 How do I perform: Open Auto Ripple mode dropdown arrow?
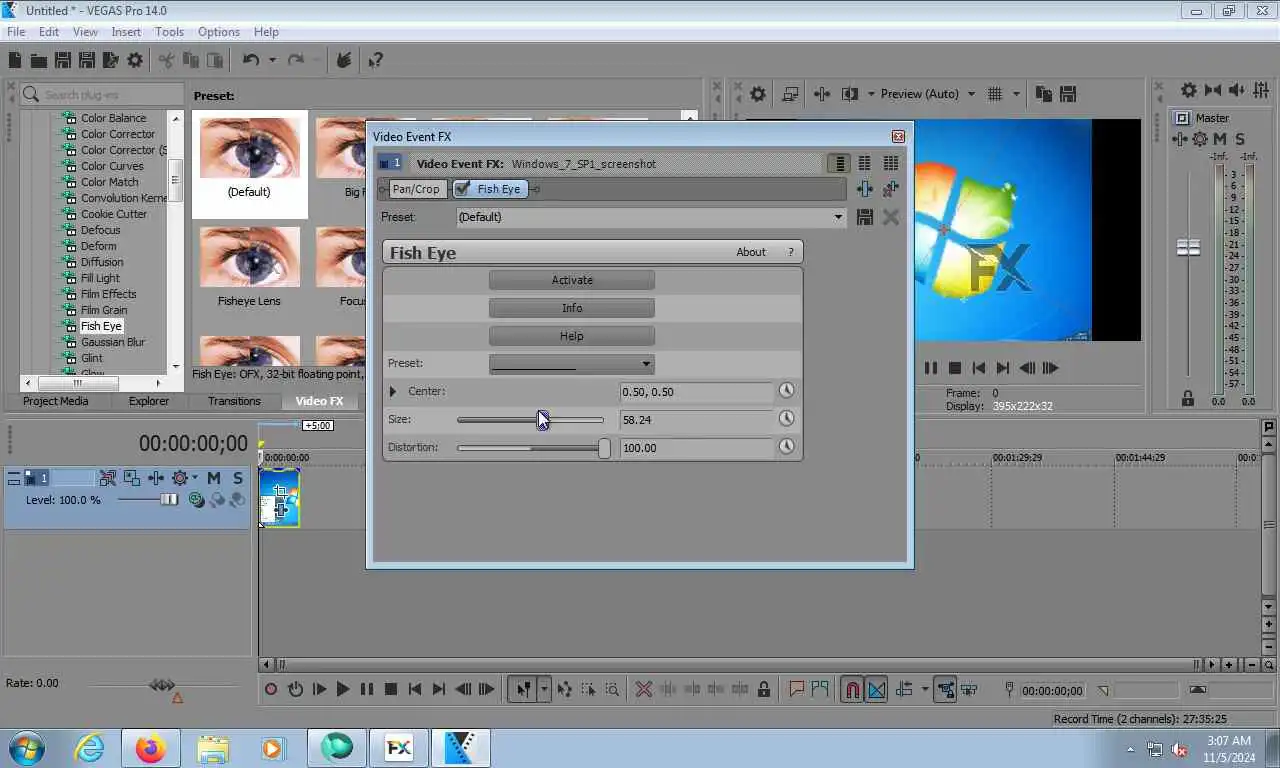(x=925, y=689)
